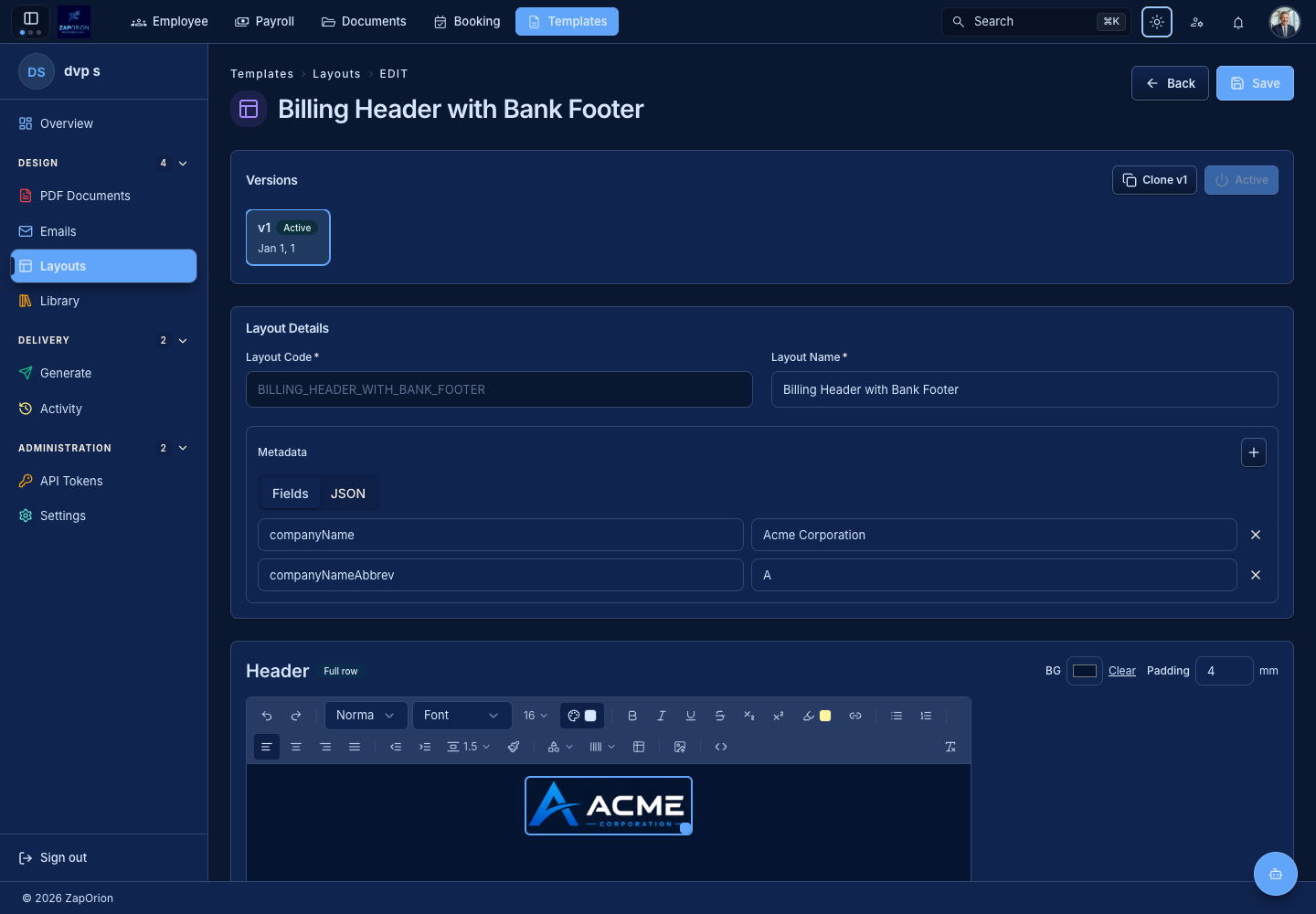The height and width of the screenshot is (914, 1316).
Task: Center align the header text
Action: point(296,747)
